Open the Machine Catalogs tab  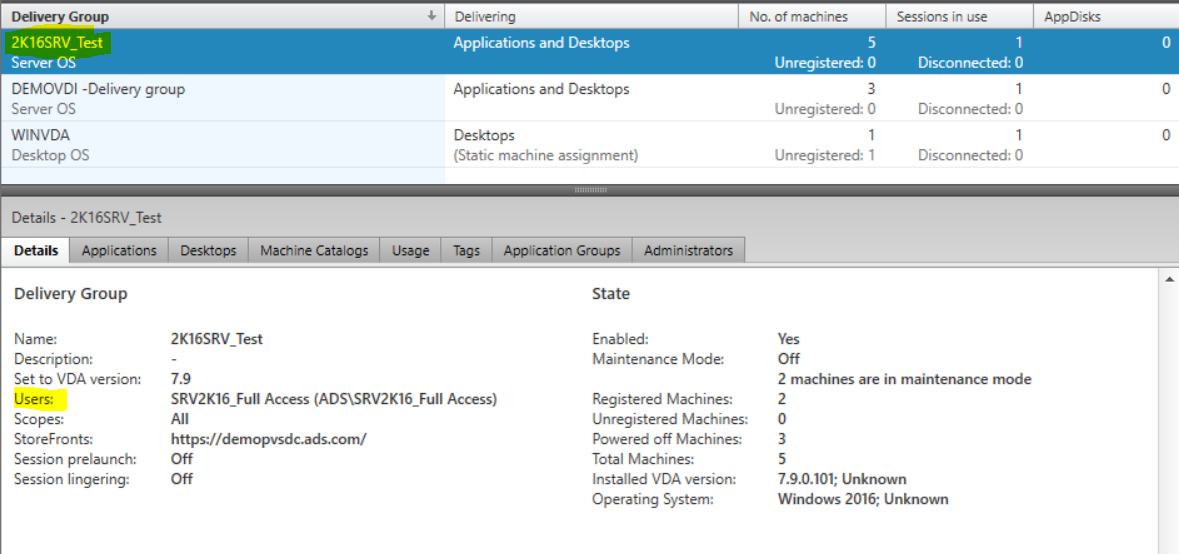[314, 250]
